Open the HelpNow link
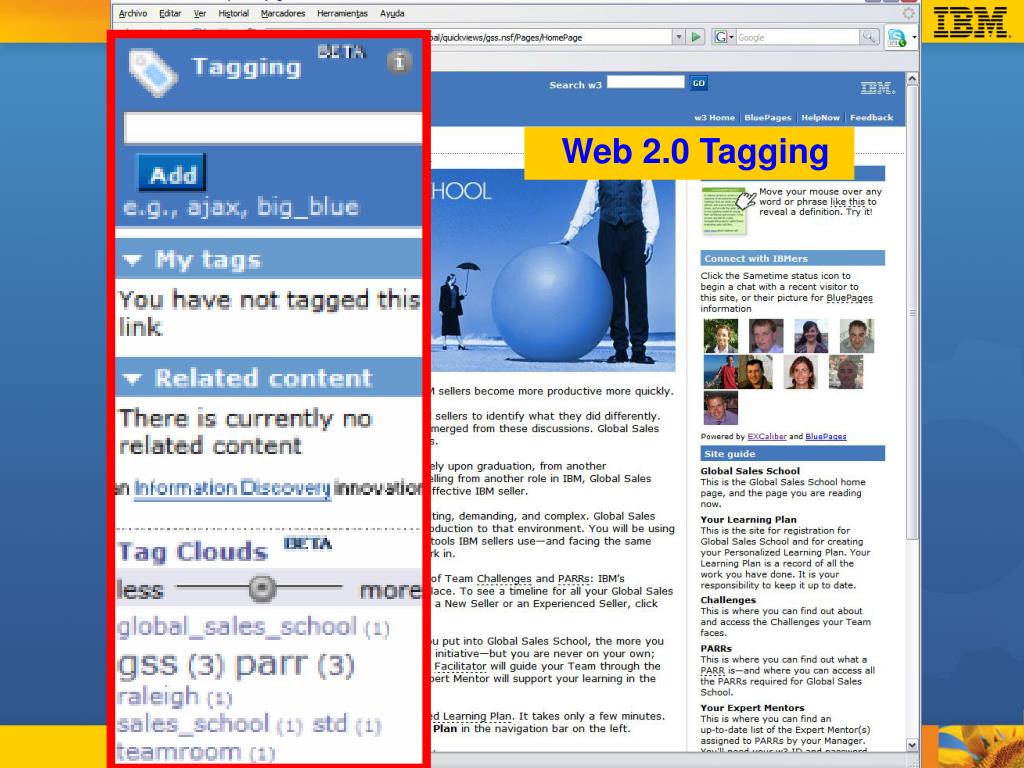1024x768 pixels. (x=820, y=118)
